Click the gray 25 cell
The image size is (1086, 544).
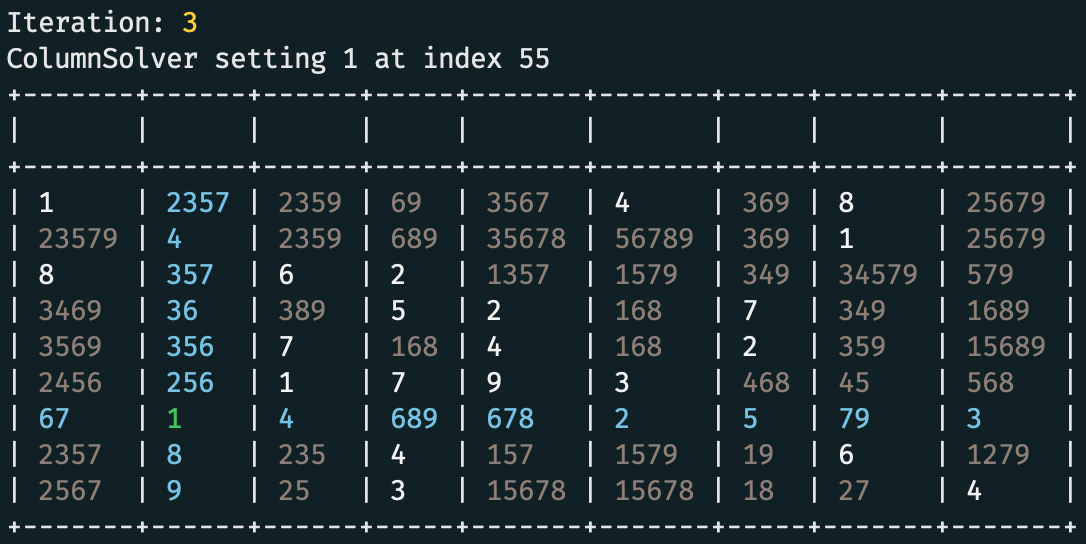click(294, 491)
